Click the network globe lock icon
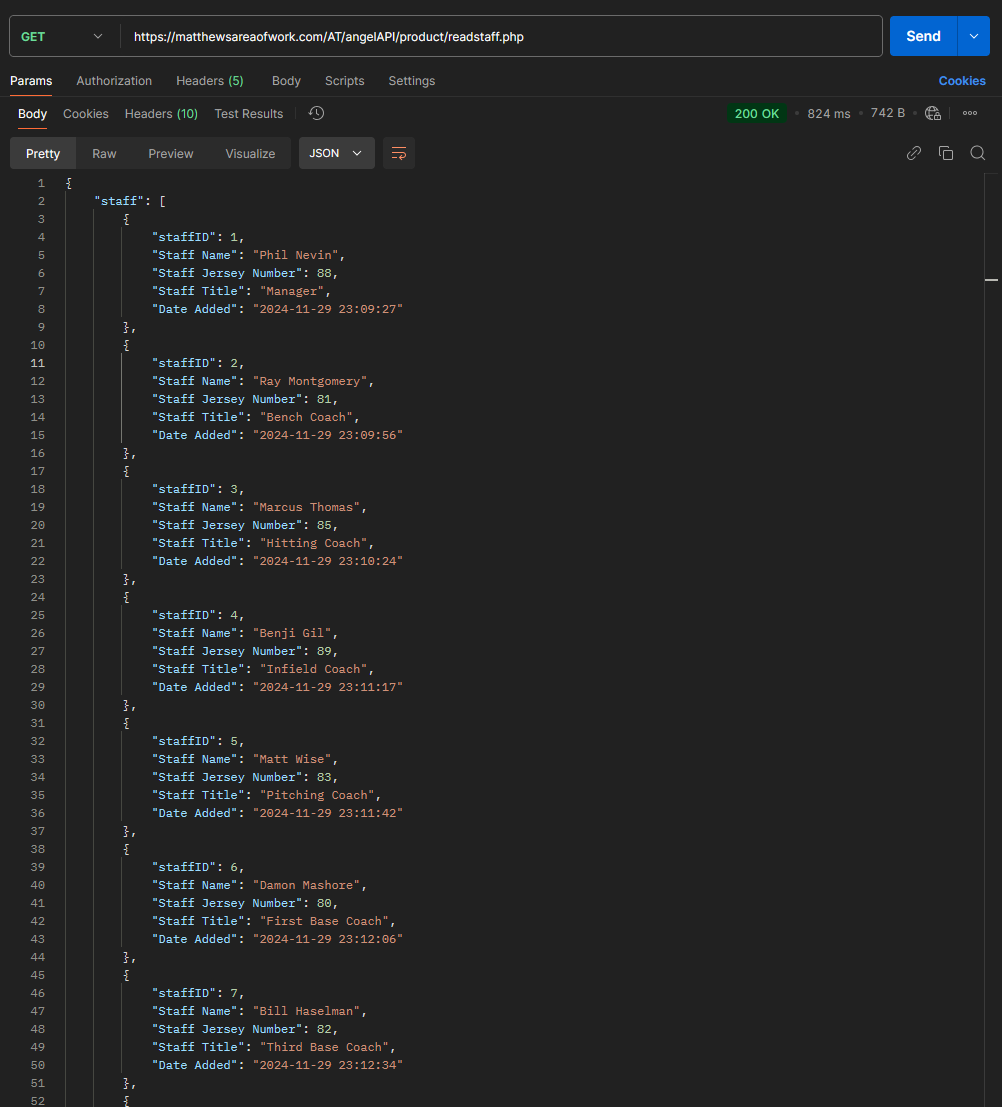The height and width of the screenshot is (1107, 1002). 933,113
